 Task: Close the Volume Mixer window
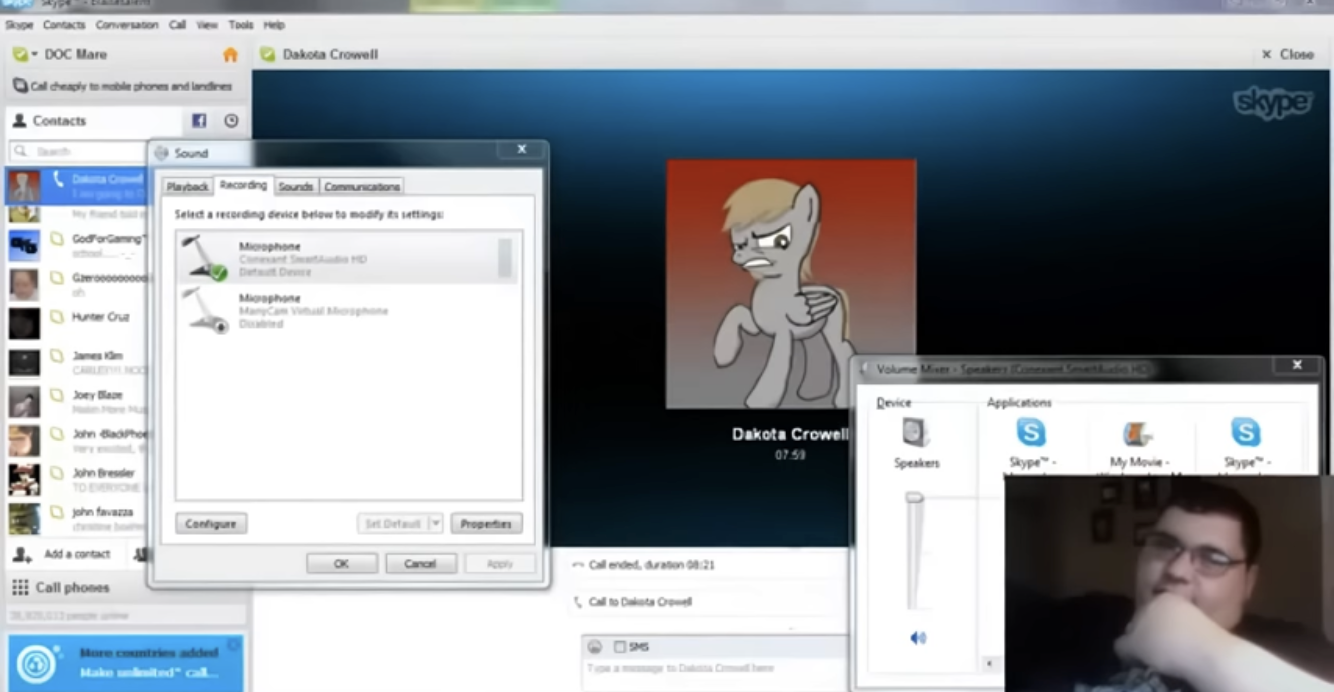coord(1297,365)
